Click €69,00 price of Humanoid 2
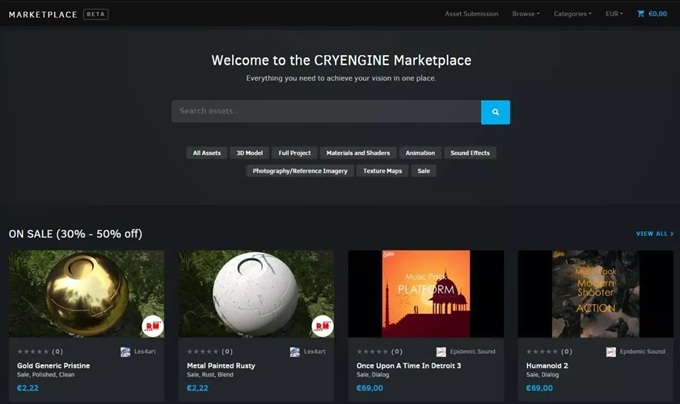Image resolution: width=680 pixels, height=404 pixels. click(539, 388)
